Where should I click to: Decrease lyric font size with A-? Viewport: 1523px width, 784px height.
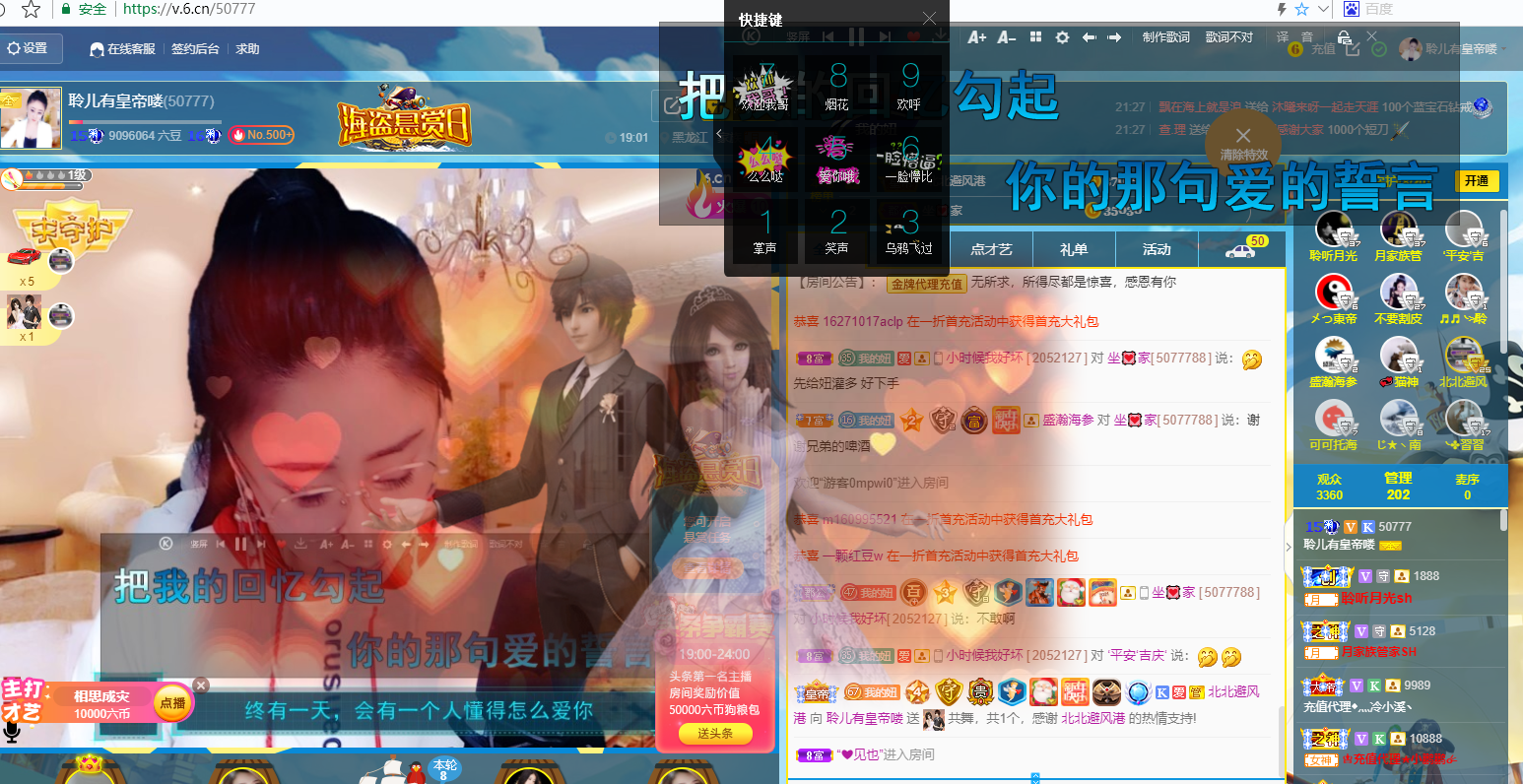[1006, 37]
